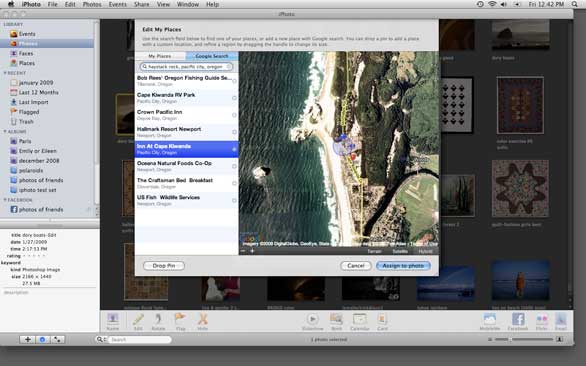586x366 pixels.
Task: Click the Flickr toolbar icon
Action: click(542, 321)
